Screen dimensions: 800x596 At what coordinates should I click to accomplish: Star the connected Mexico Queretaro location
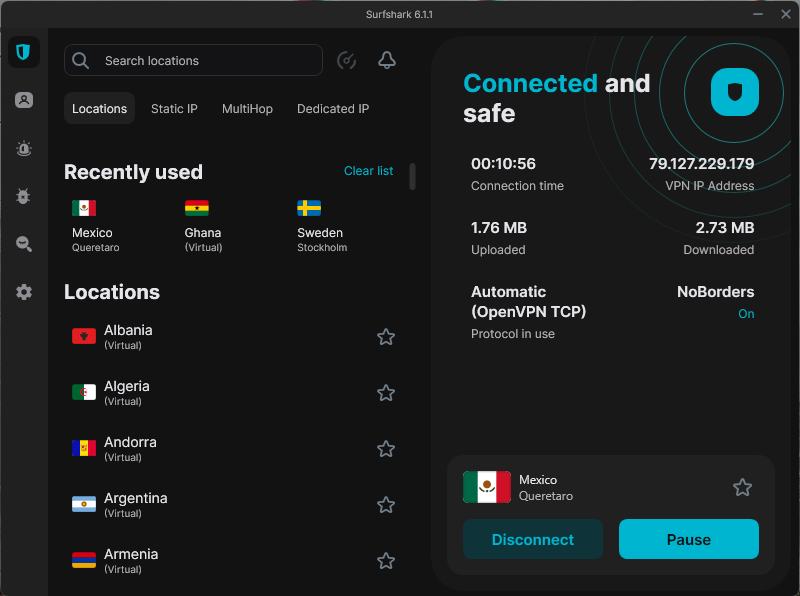742,487
